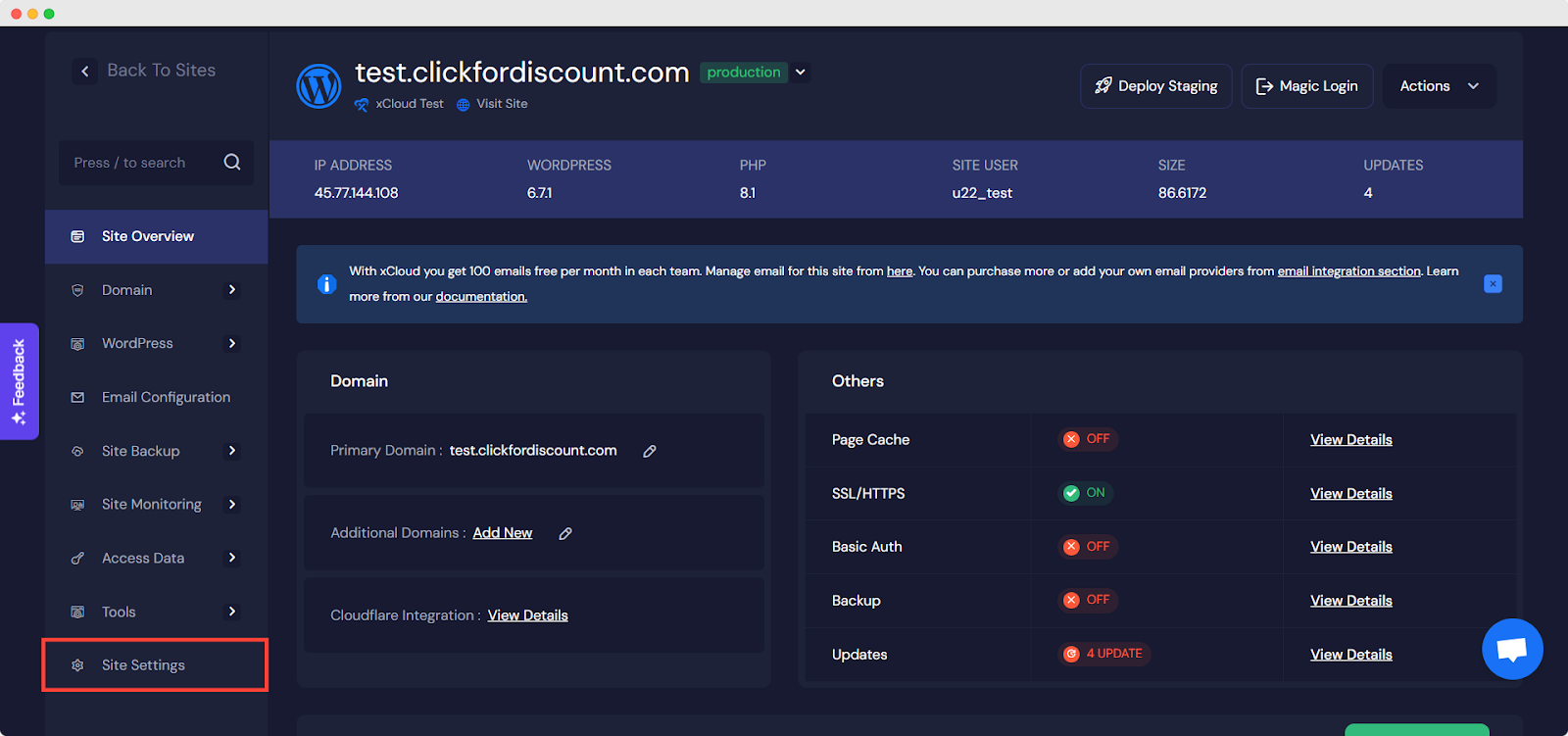The image size is (1568, 736).
Task: Click the Site Settings gear icon
Action: 77,665
